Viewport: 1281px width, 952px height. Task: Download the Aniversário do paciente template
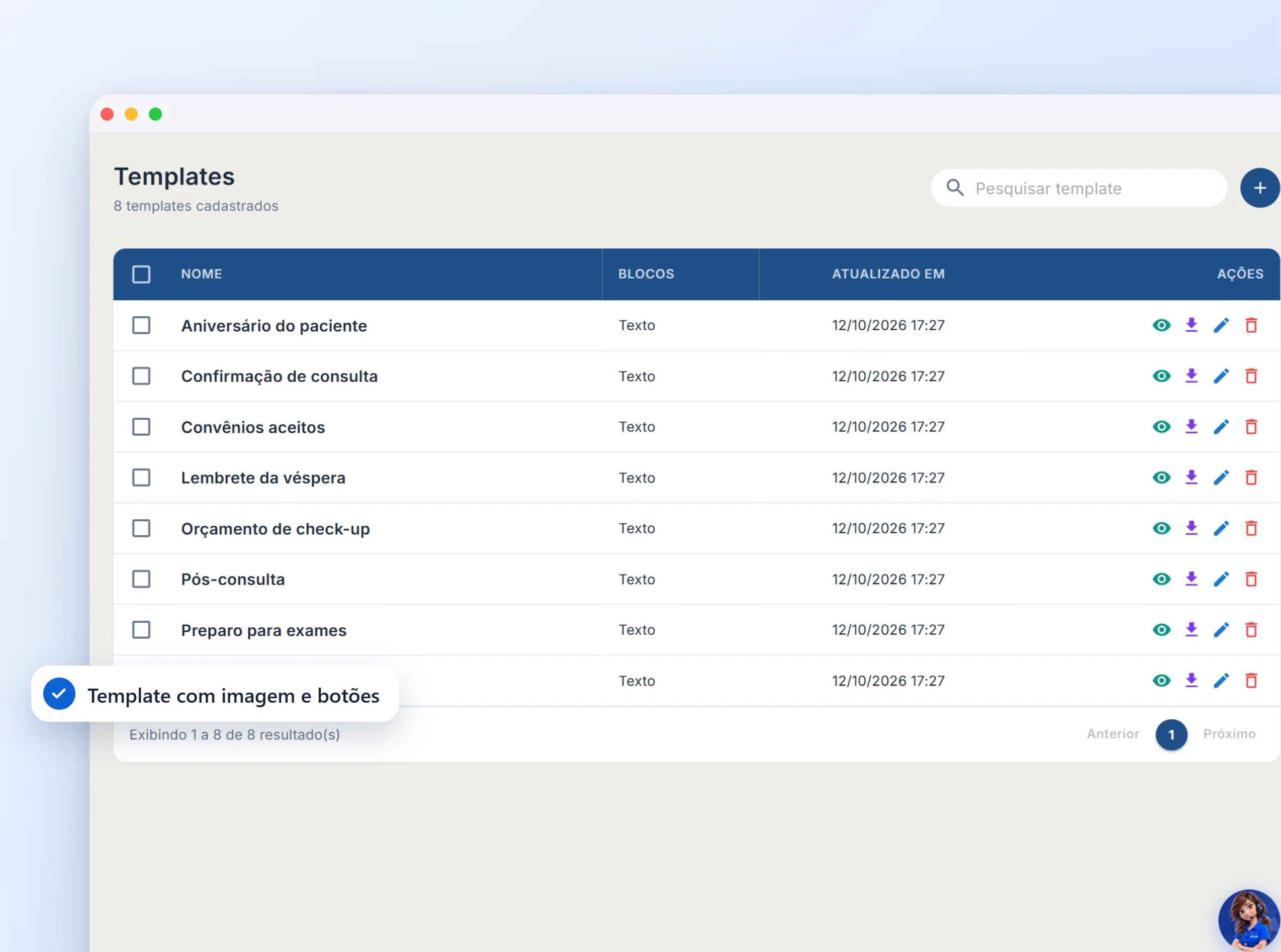(x=1191, y=325)
